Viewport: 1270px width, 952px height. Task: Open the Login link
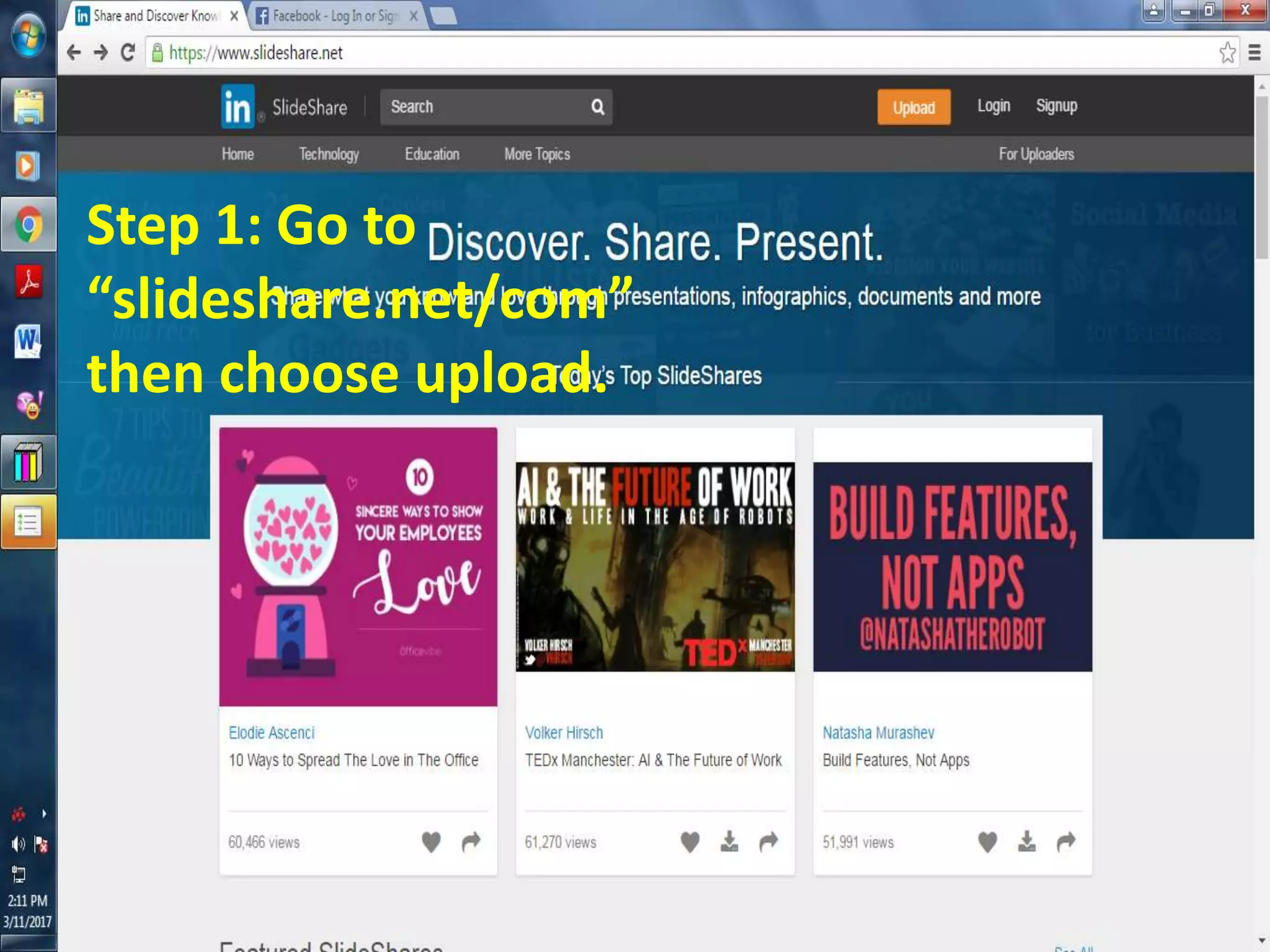[993, 107]
